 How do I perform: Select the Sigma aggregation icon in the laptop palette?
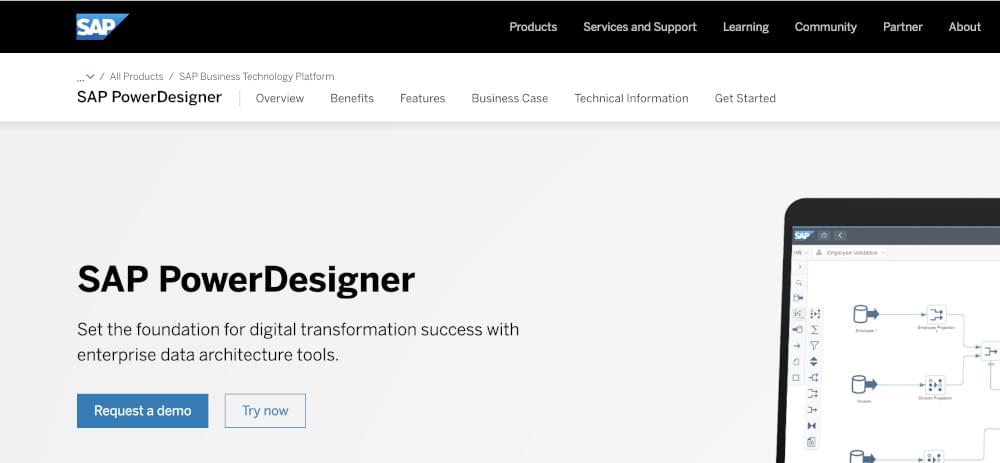tap(814, 330)
